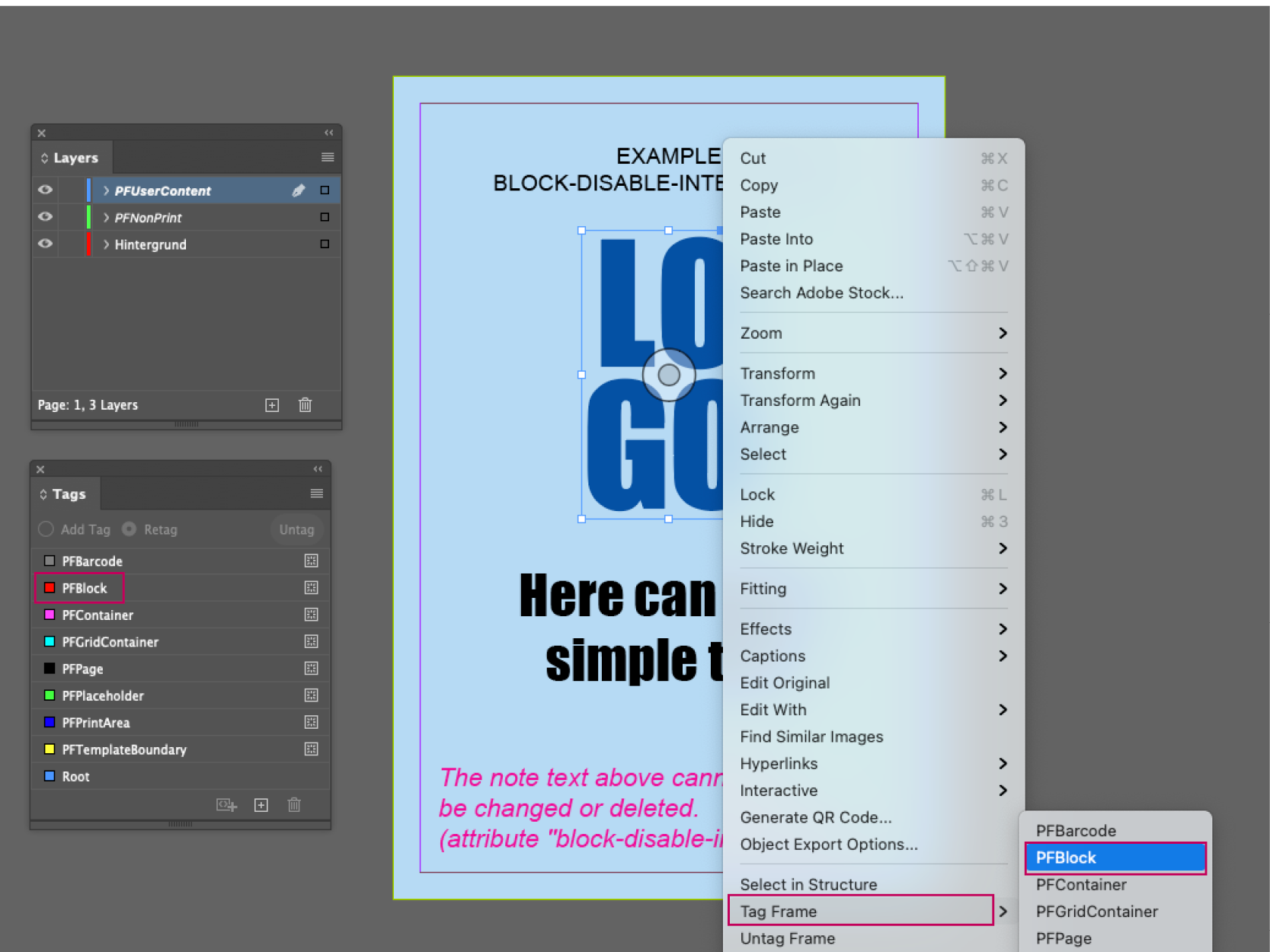Hide the PFUserContent layer
1270x952 pixels.
[46, 190]
